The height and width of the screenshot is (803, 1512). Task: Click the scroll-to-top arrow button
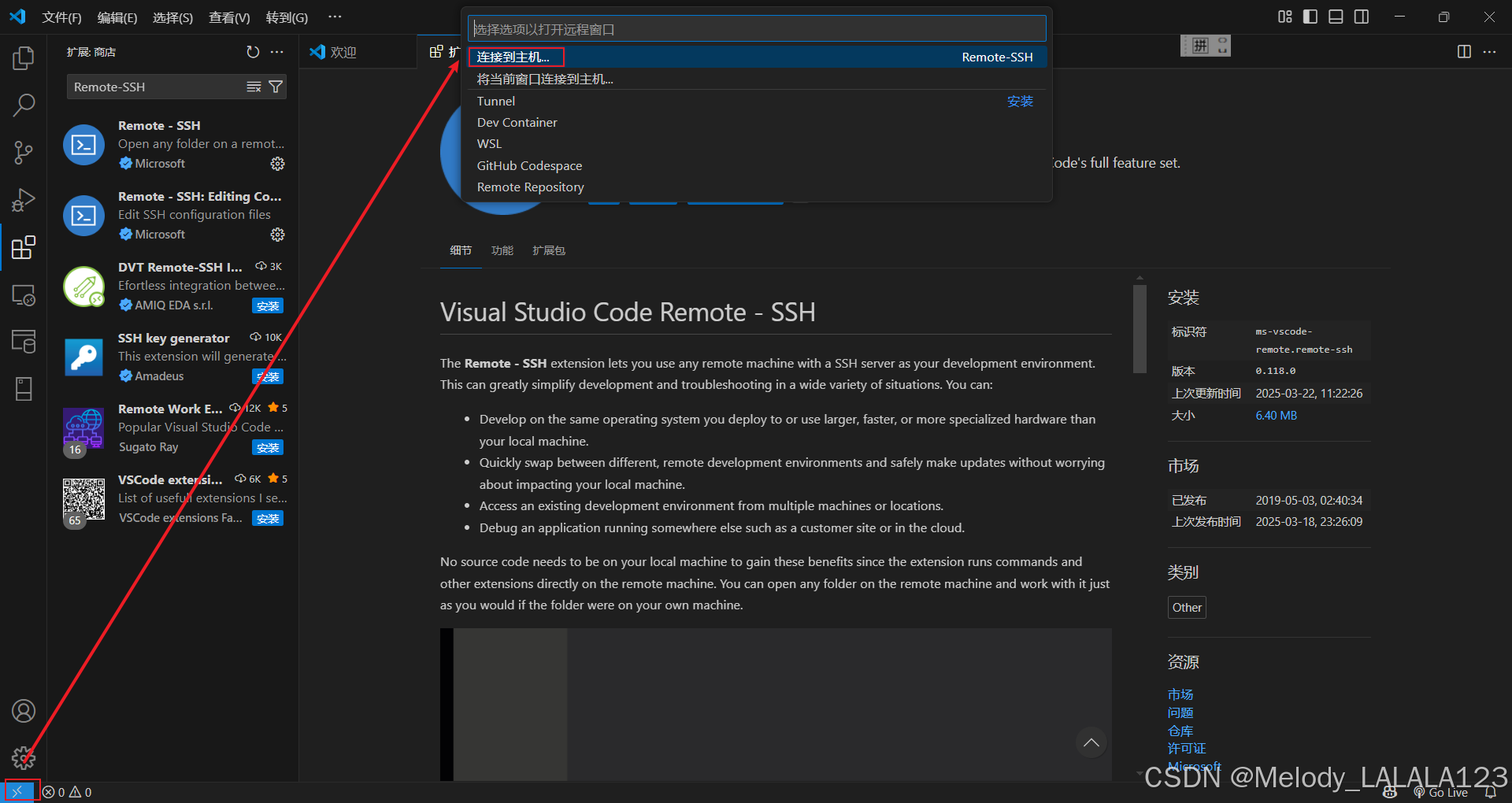[1091, 742]
